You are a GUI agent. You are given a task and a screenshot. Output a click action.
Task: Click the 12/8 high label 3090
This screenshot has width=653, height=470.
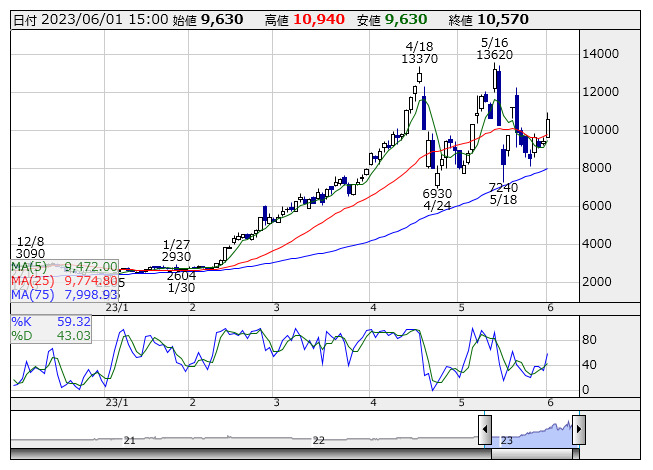(x=30, y=254)
